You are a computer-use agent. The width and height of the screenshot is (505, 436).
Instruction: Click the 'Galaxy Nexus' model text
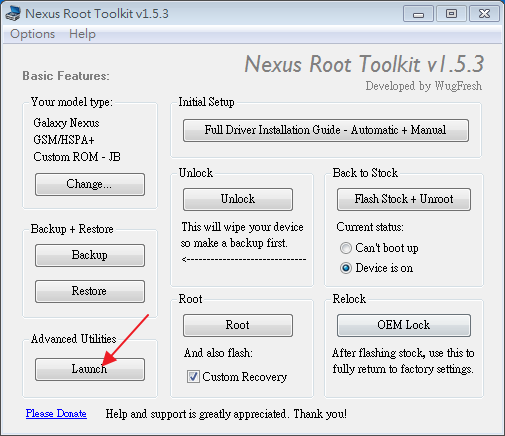pyautogui.click(x=66, y=123)
